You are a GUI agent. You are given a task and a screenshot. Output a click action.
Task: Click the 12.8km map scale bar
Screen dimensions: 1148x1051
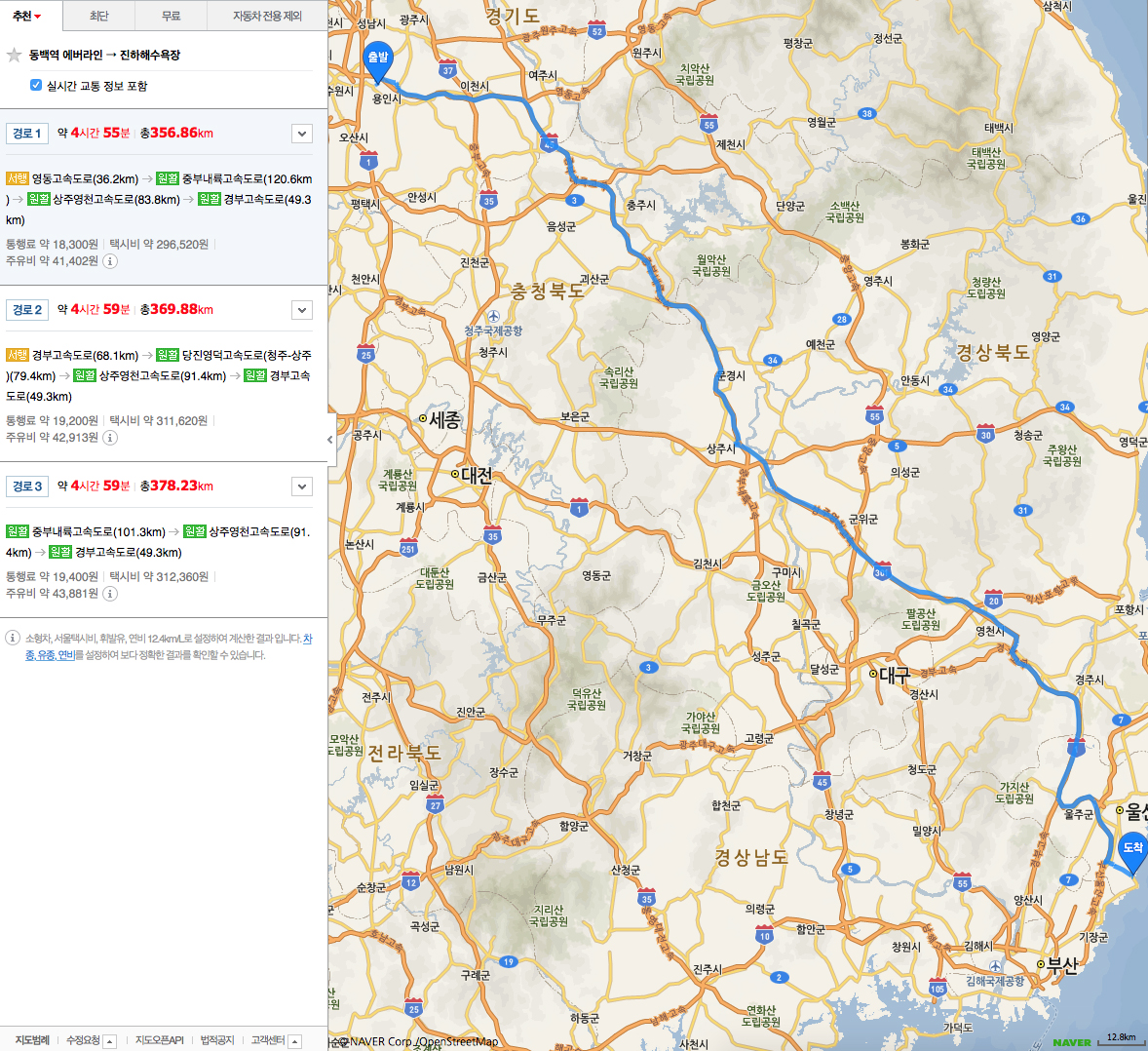[x=1121, y=1039]
